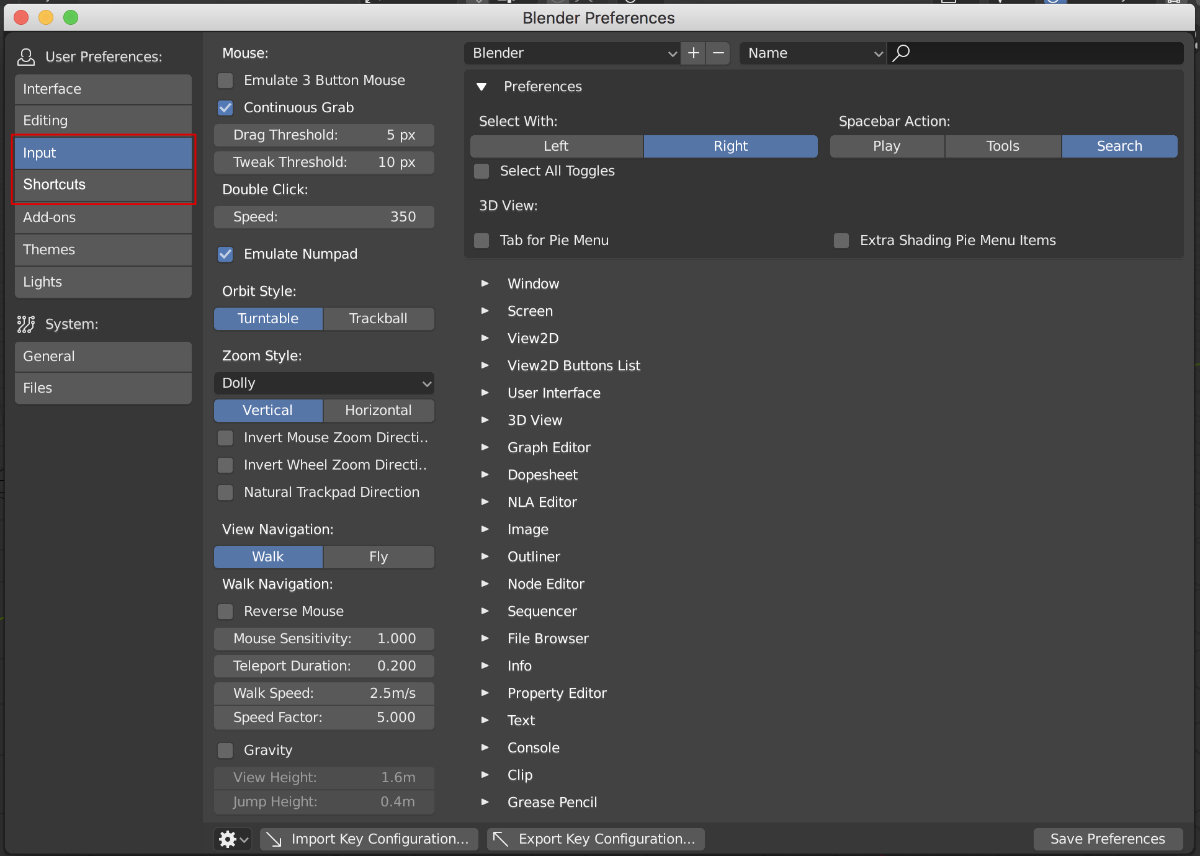Set Spacebar Action to Search
The height and width of the screenshot is (856, 1200).
(1120, 146)
